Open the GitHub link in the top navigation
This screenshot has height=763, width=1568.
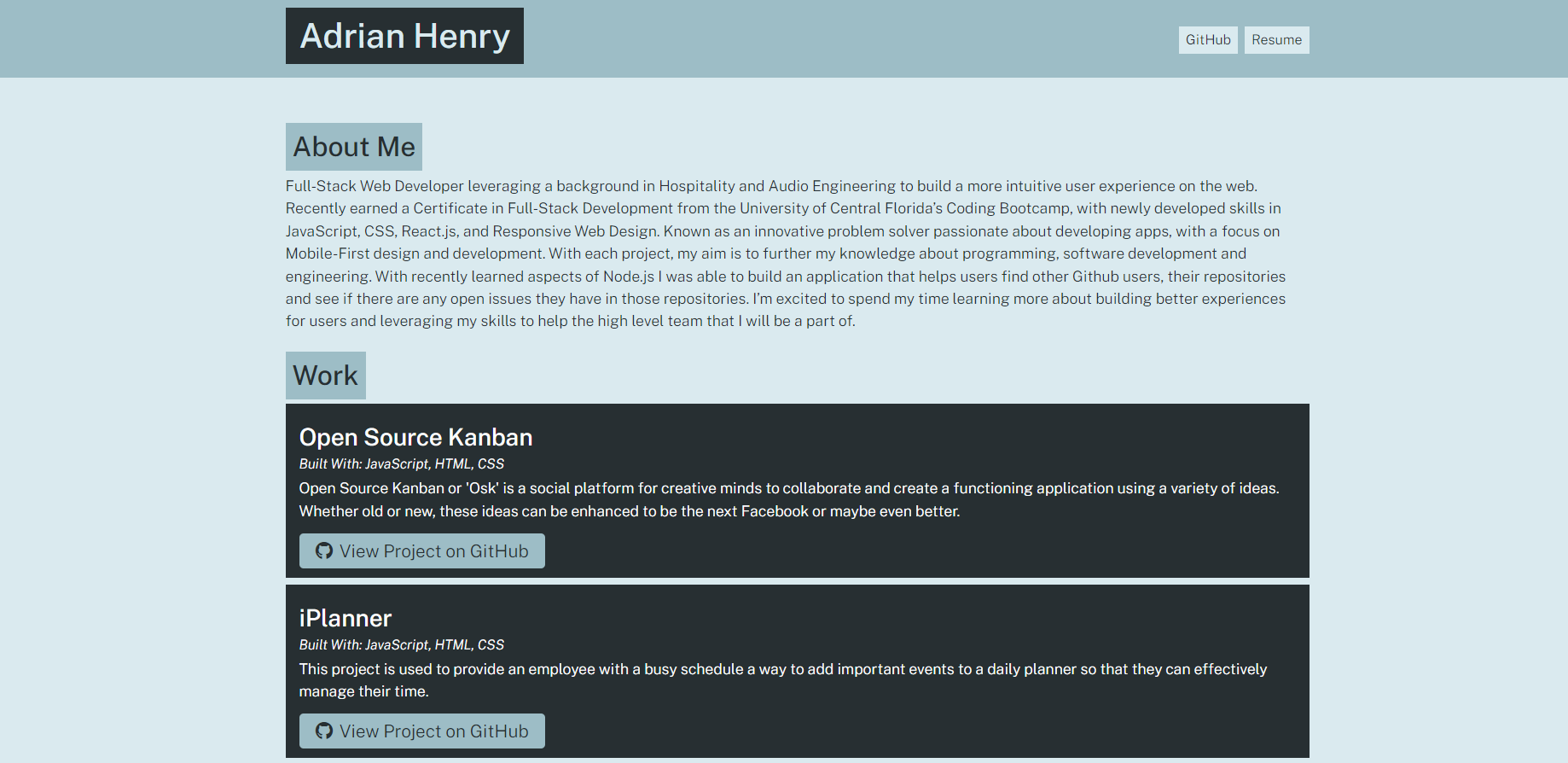(x=1207, y=39)
